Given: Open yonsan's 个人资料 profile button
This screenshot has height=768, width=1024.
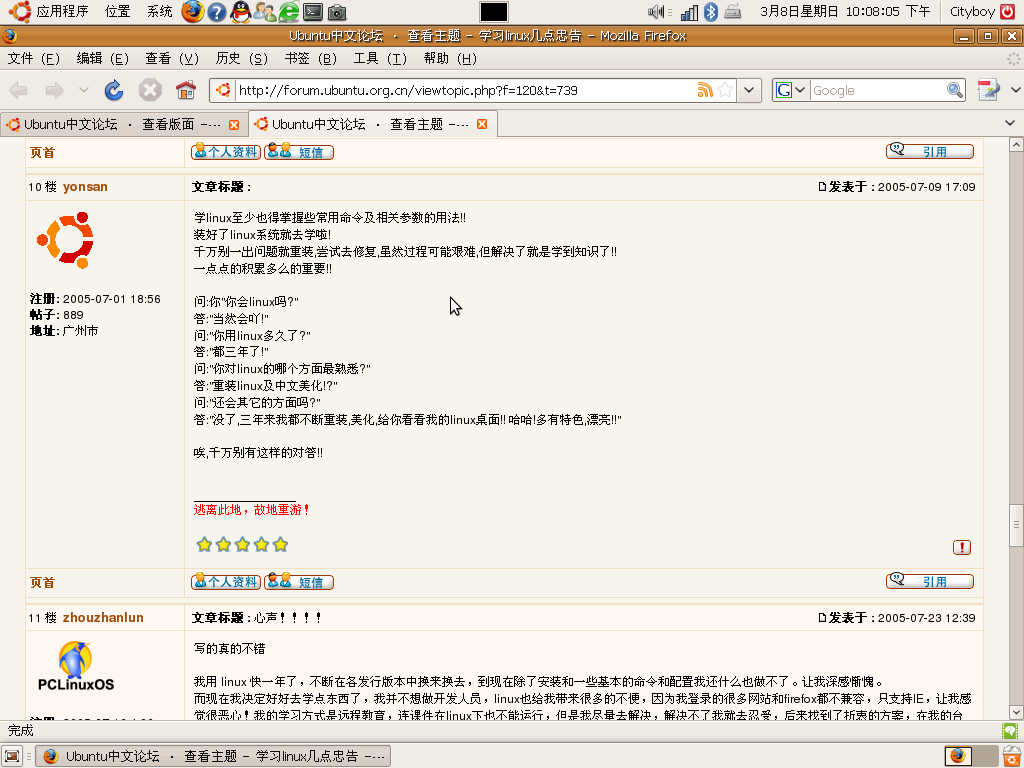Looking at the screenshot, I should (x=226, y=581).
